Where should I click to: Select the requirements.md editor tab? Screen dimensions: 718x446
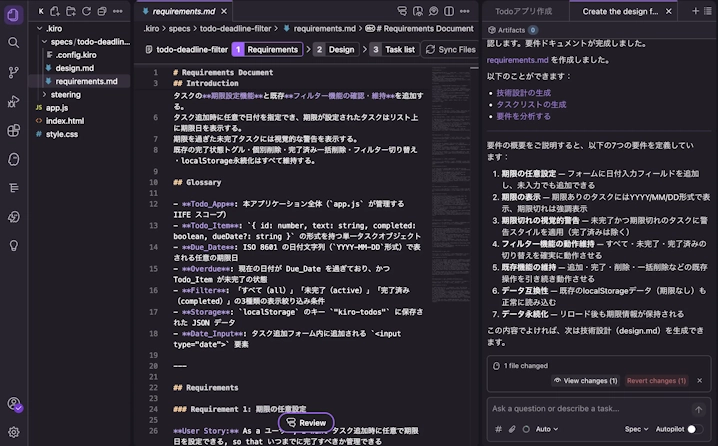pos(183,11)
